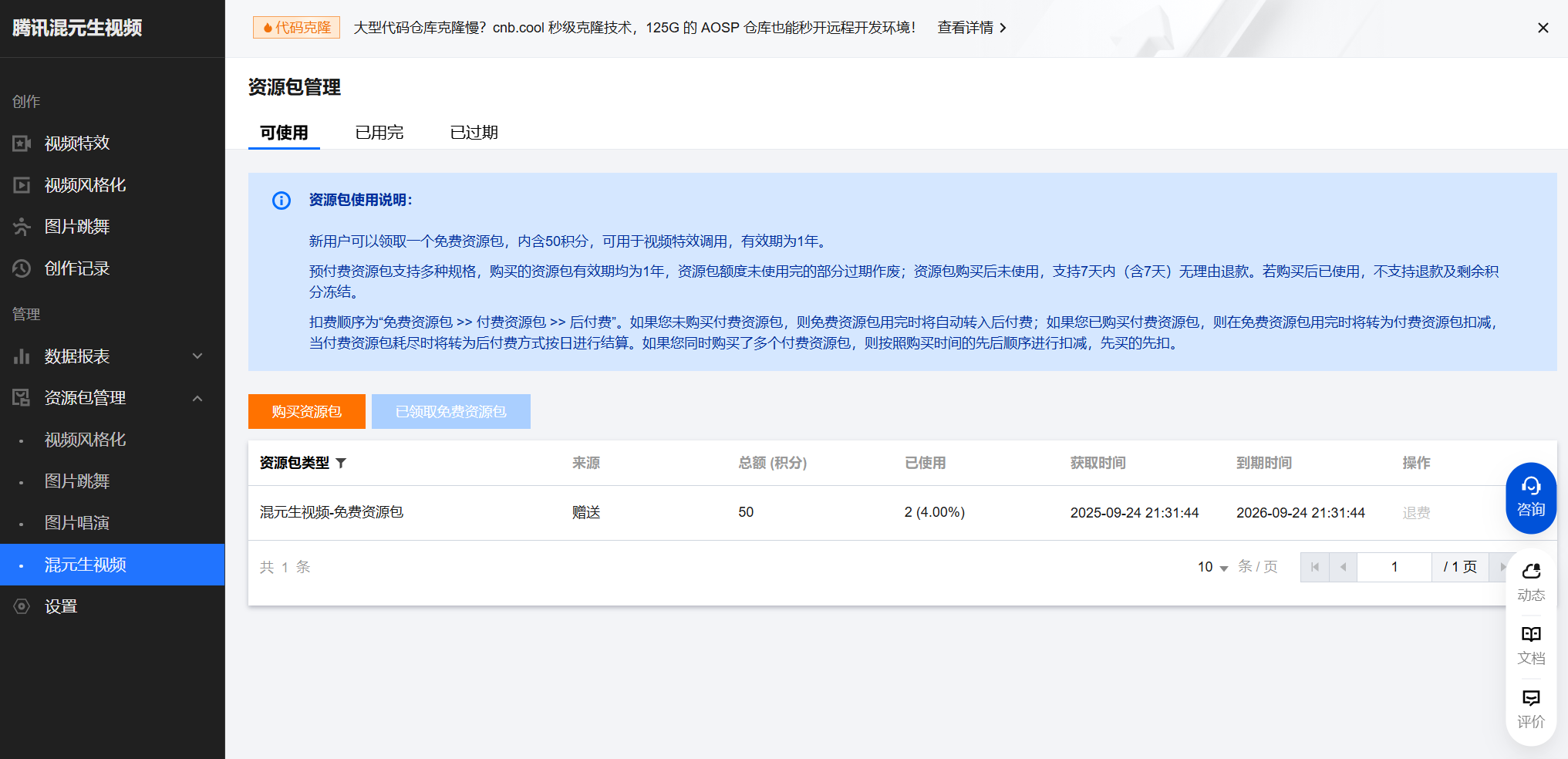The height and width of the screenshot is (759, 1568).
Task: Switch to the 可使用 tab
Action: point(284,133)
